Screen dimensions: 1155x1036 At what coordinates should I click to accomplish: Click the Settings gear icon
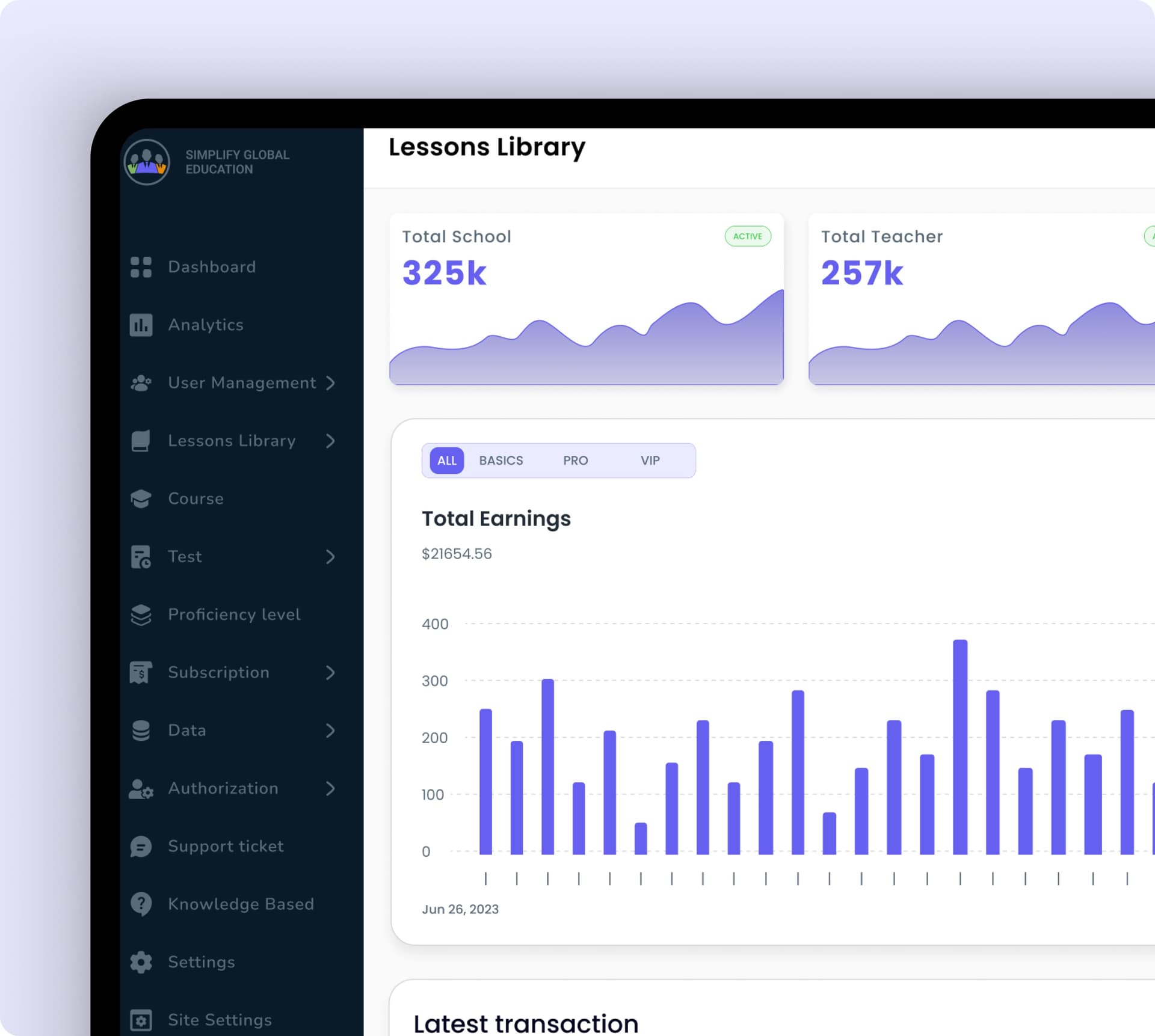[141, 962]
